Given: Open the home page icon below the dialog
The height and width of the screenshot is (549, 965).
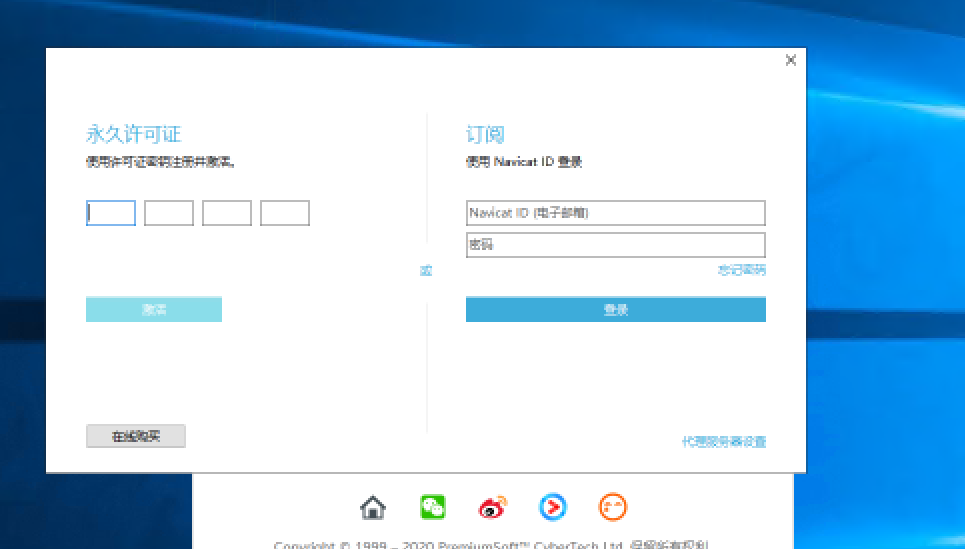Looking at the screenshot, I should (373, 508).
